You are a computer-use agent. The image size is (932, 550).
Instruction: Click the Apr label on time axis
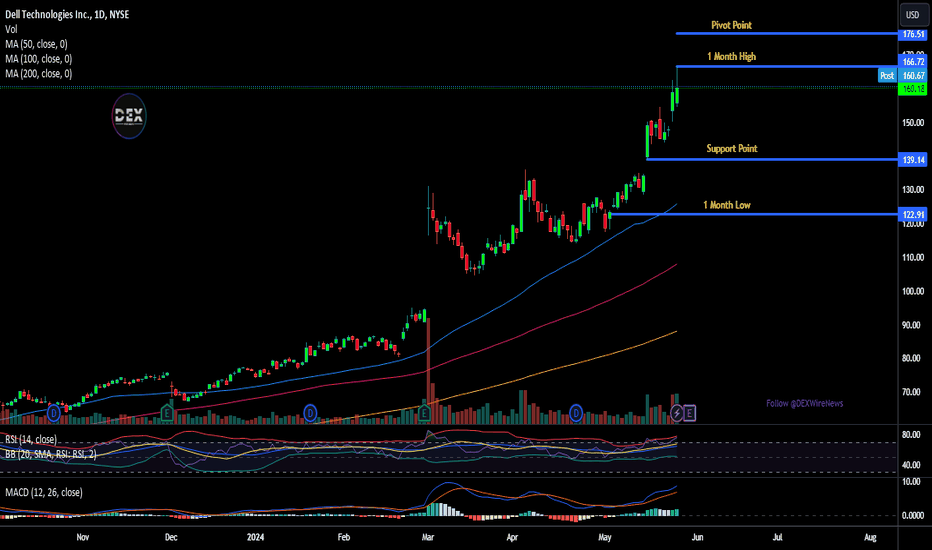pos(512,537)
